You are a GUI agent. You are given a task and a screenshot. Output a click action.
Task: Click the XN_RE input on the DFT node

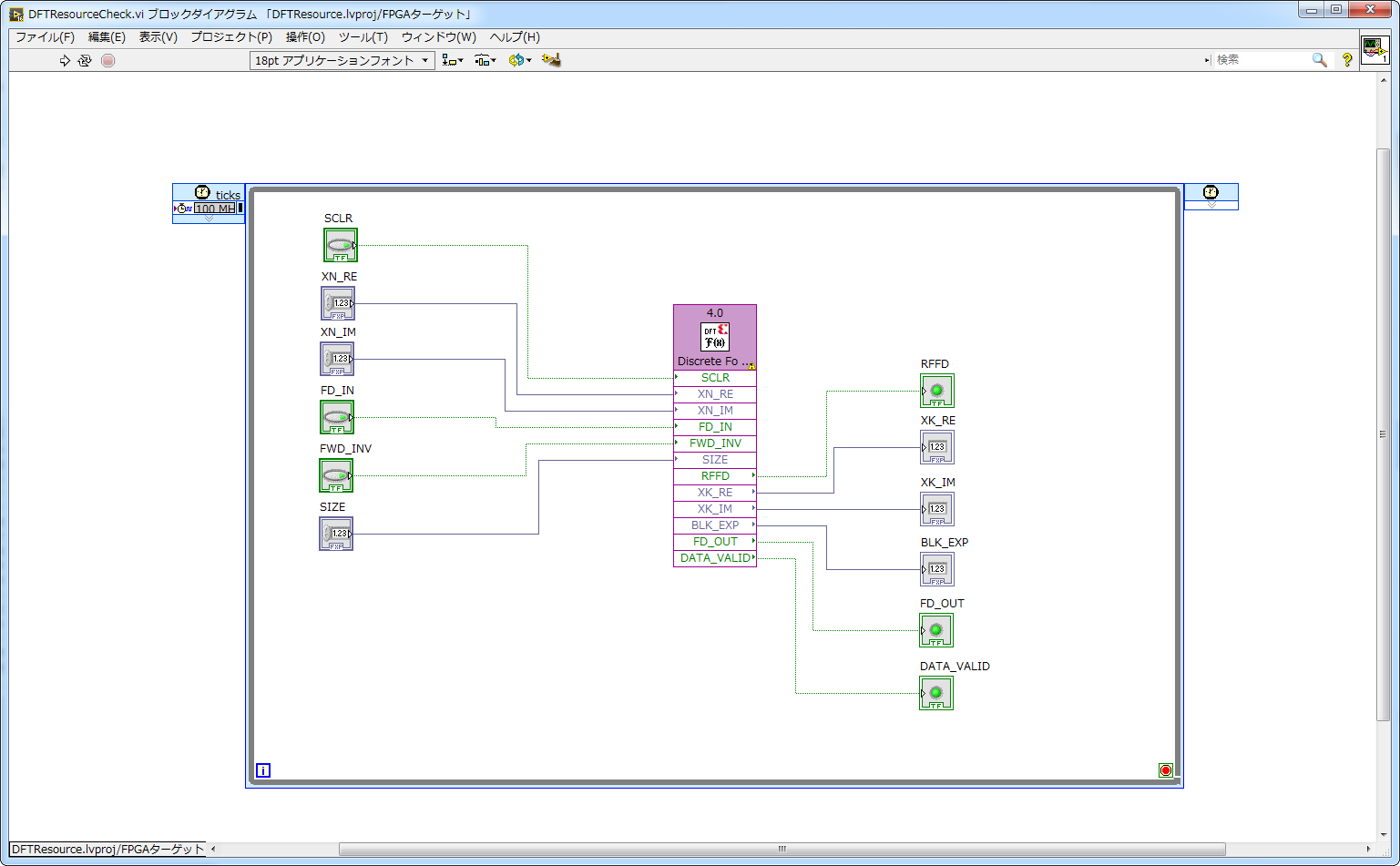coord(715,394)
